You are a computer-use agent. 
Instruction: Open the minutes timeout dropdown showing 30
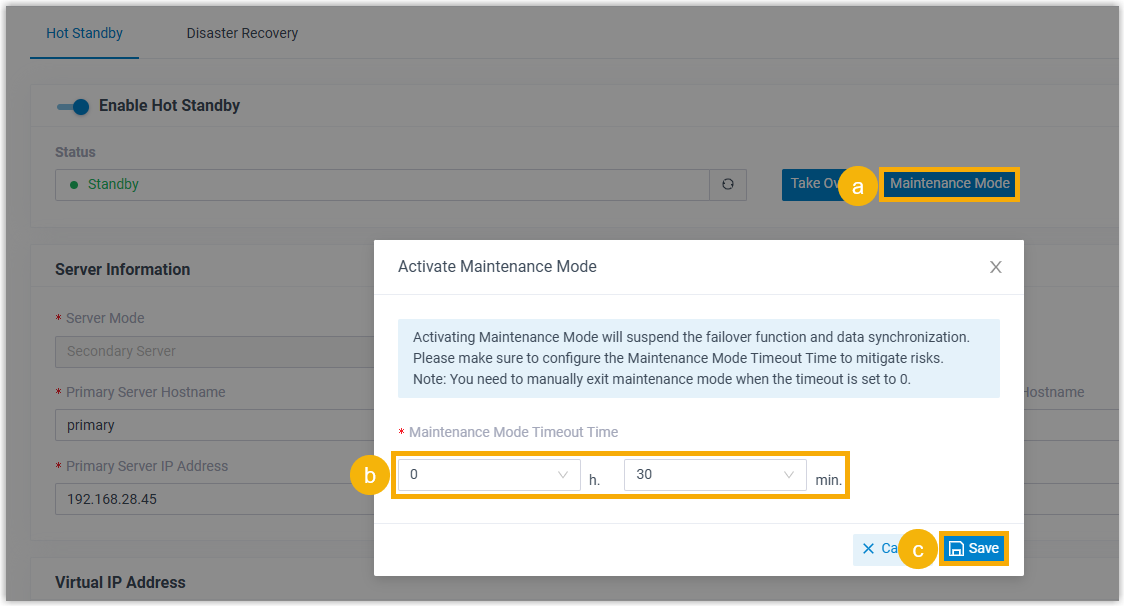click(x=714, y=475)
